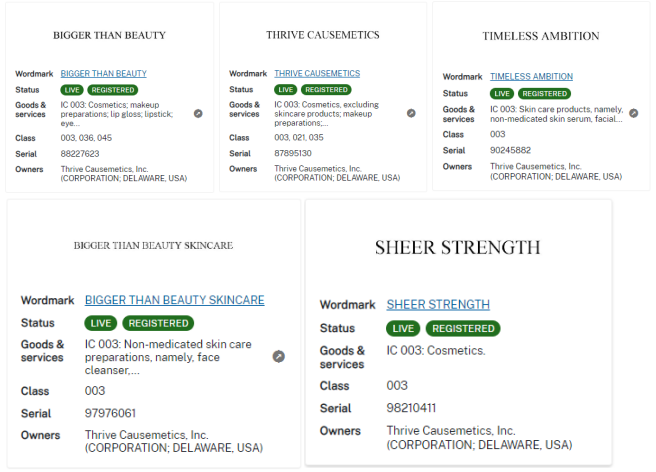Screen dimensions: 656x472
Task: Click the LIVE badge on SHEER STRENGTH card
Action: pyautogui.click(x=403, y=328)
